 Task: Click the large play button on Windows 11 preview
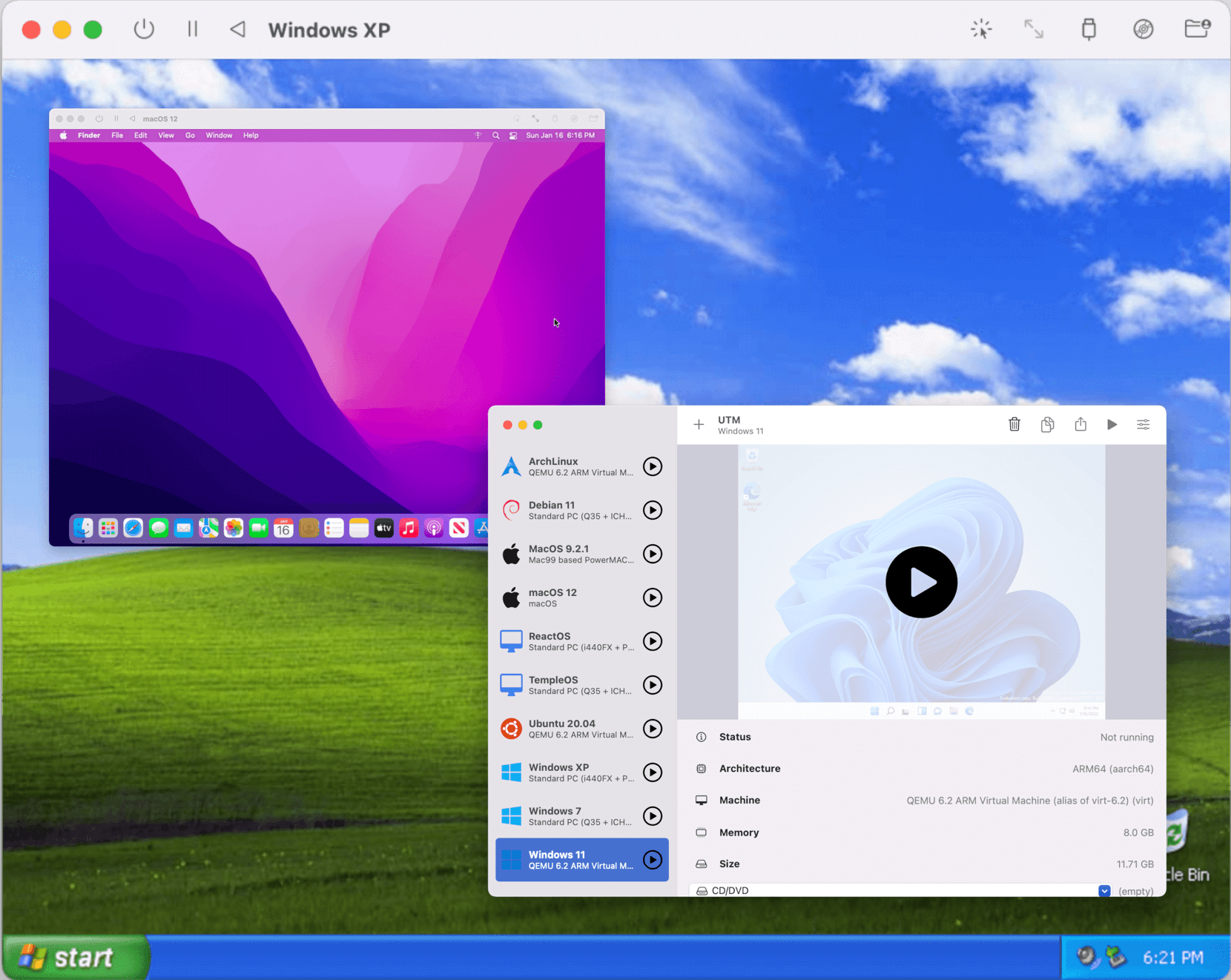[921, 582]
